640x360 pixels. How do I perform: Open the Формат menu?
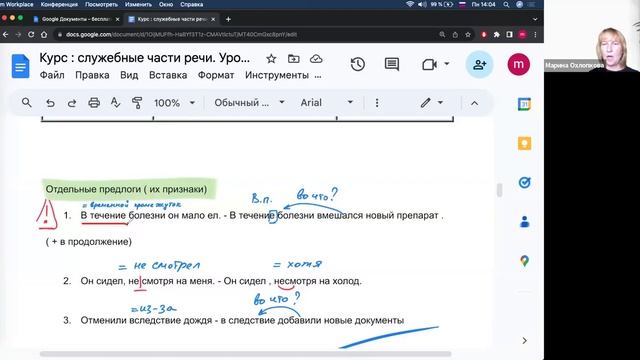pos(216,76)
